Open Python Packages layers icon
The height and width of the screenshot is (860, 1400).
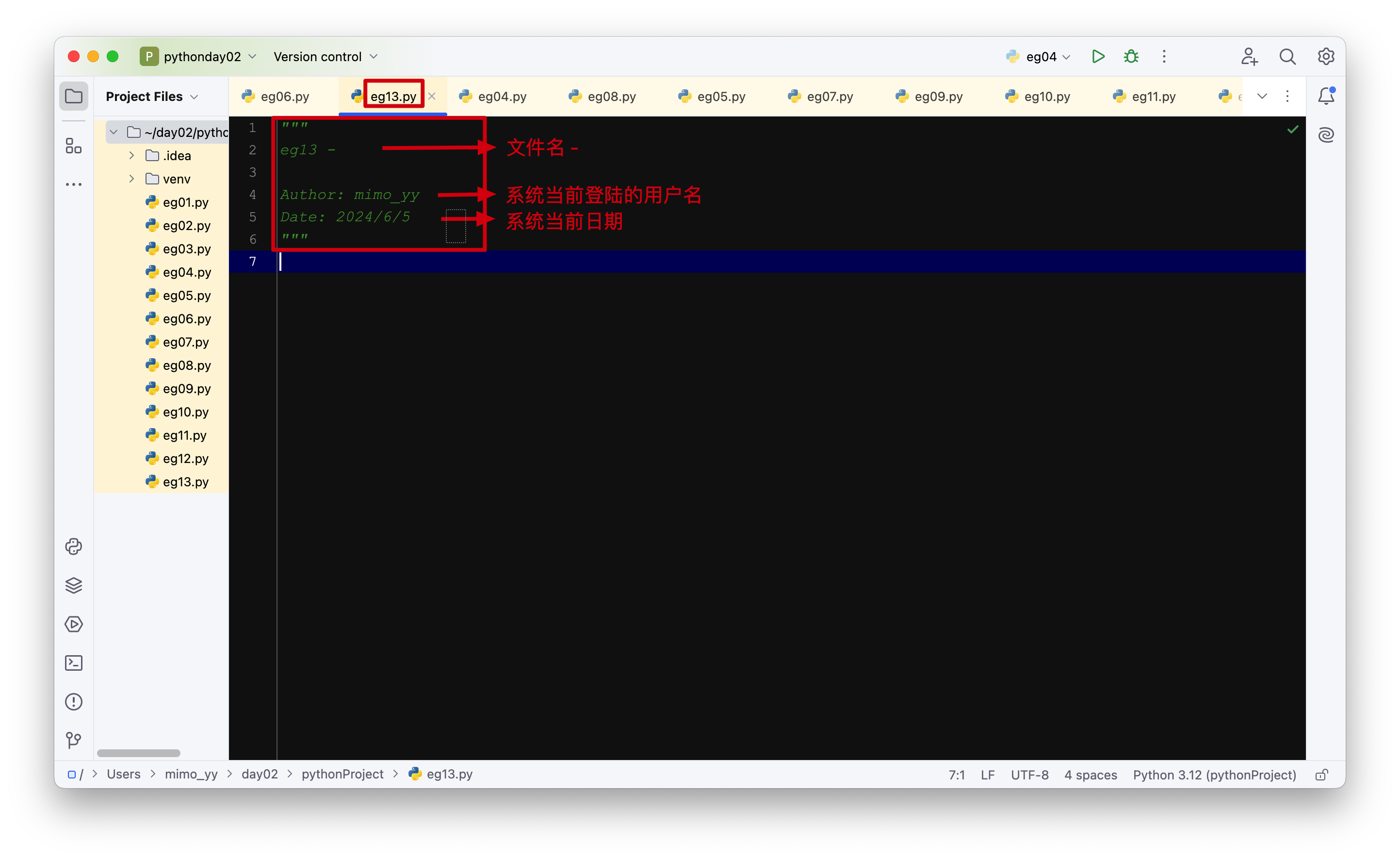[x=73, y=585]
